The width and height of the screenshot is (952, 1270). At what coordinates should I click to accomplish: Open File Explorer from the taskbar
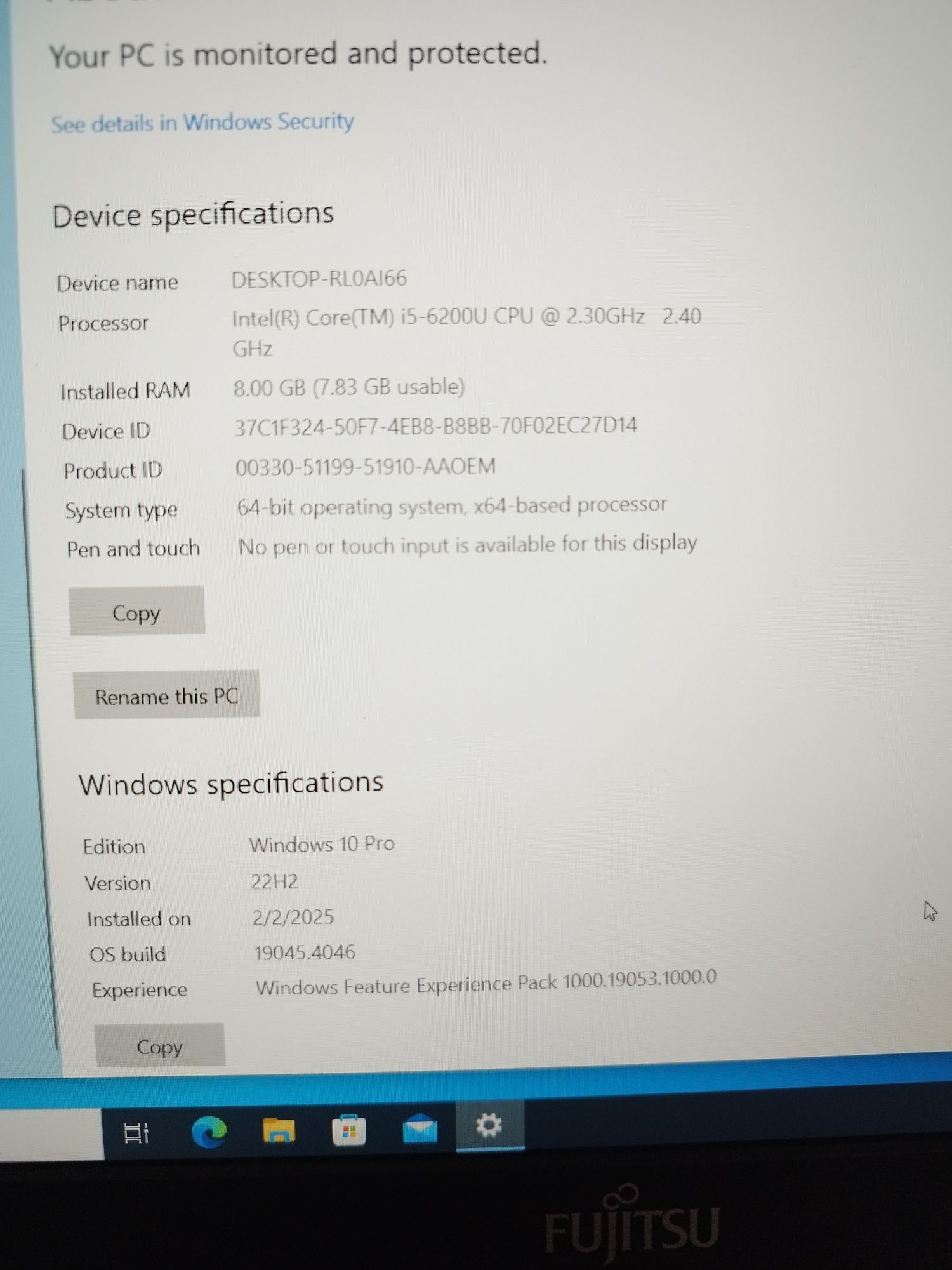point(279,1130)
